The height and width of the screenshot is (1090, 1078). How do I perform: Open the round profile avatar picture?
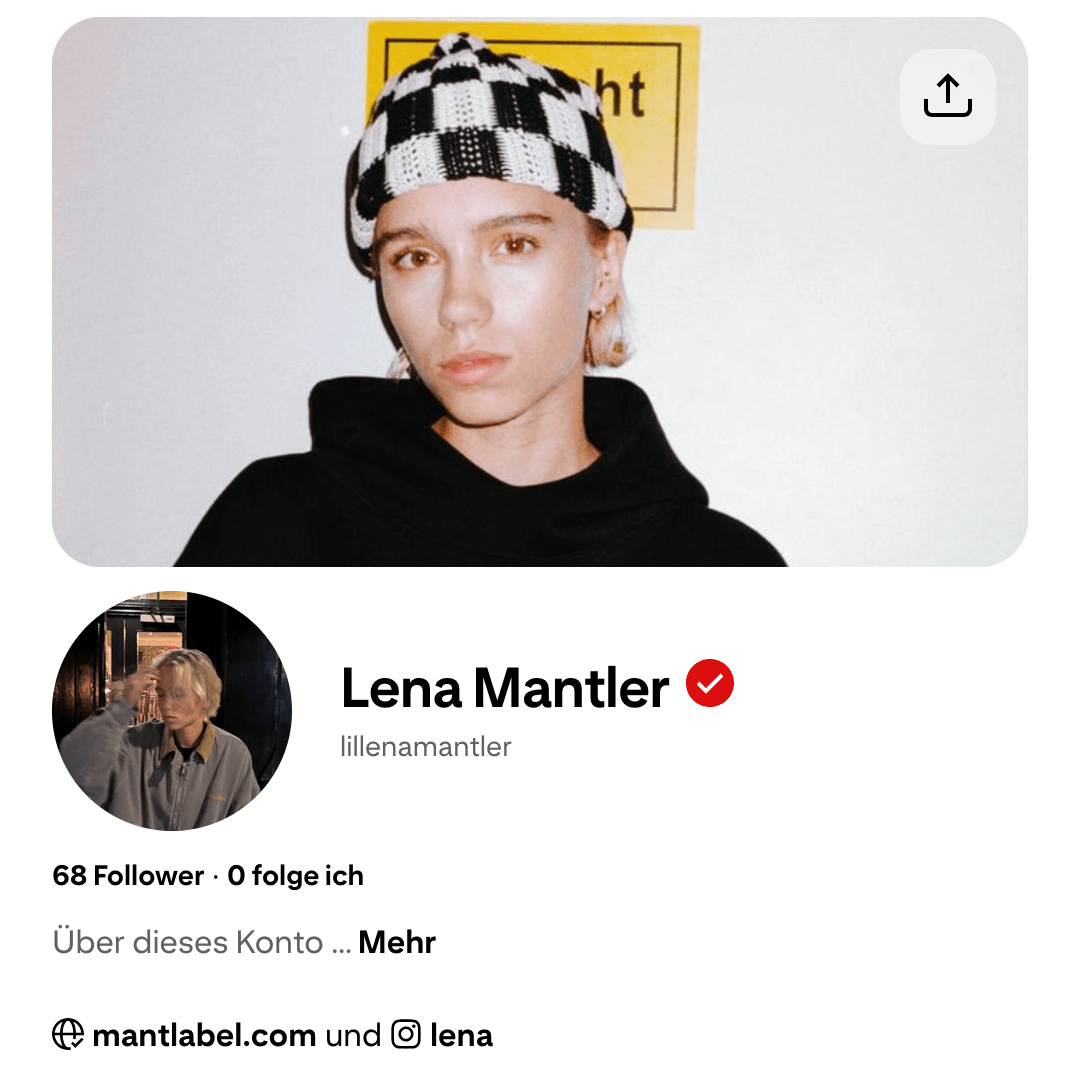[x=172, y=710]
